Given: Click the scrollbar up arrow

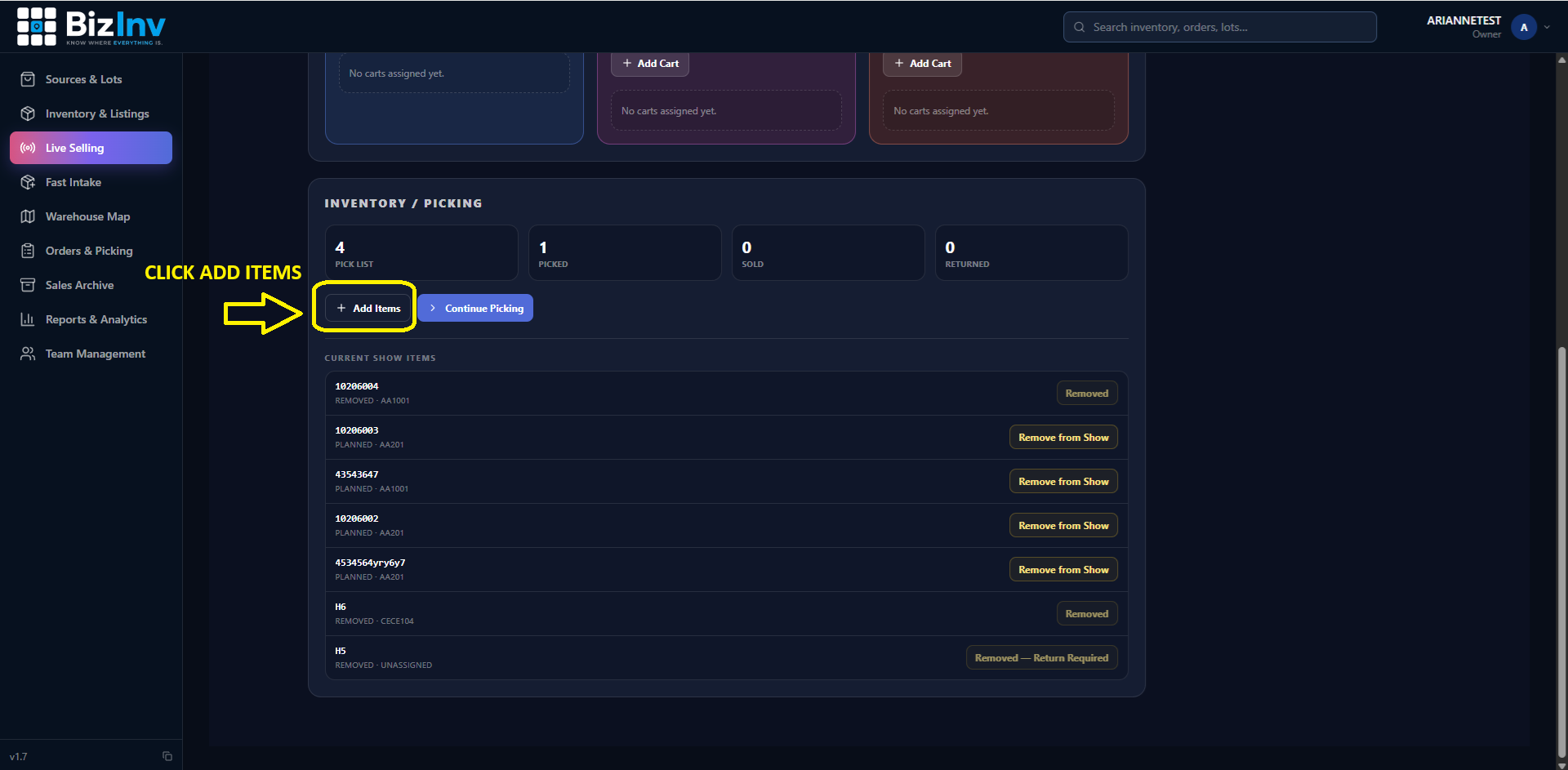Looking at the screenshot, I should (1561, 59).
